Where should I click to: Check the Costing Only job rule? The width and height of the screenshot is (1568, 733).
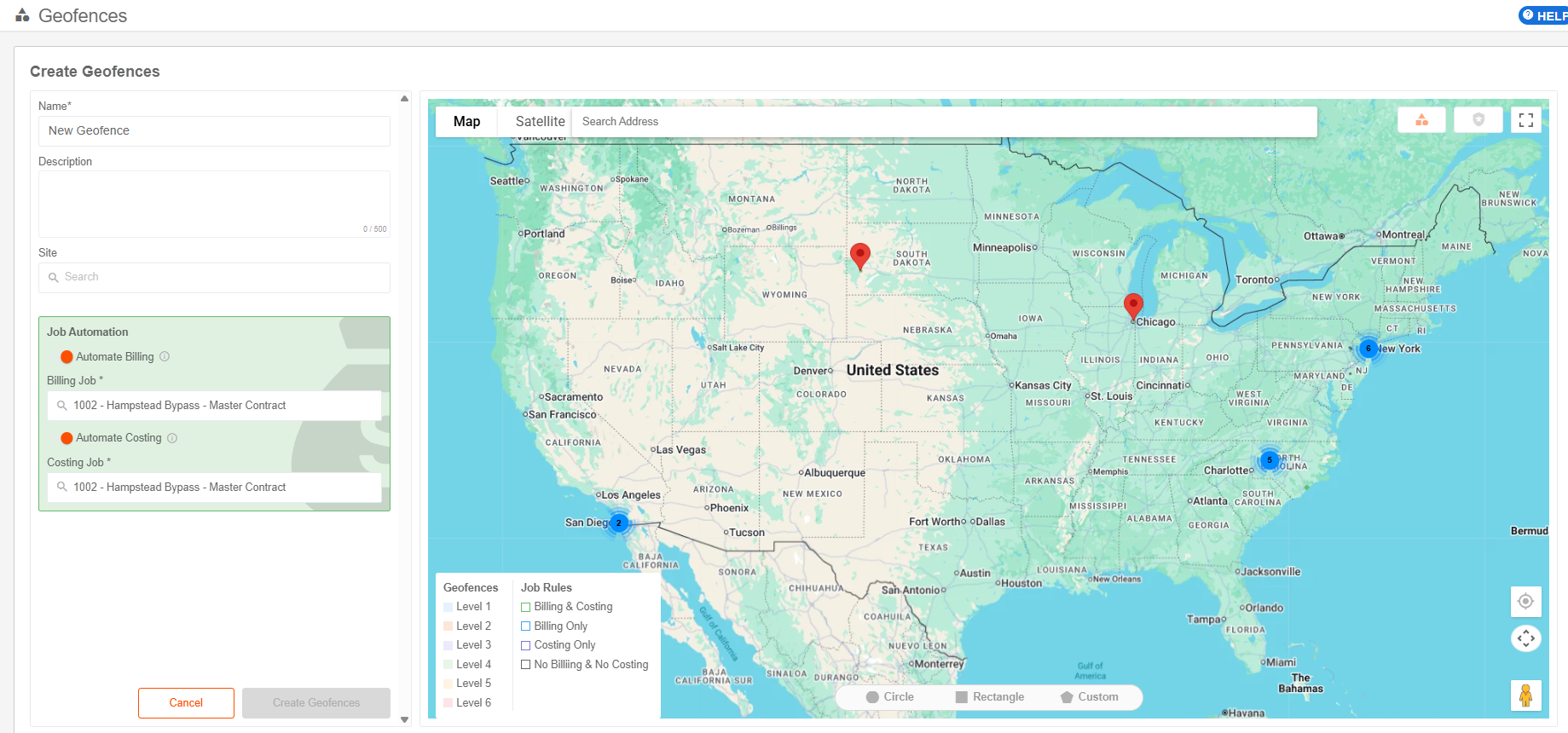(x=526, y=645)
